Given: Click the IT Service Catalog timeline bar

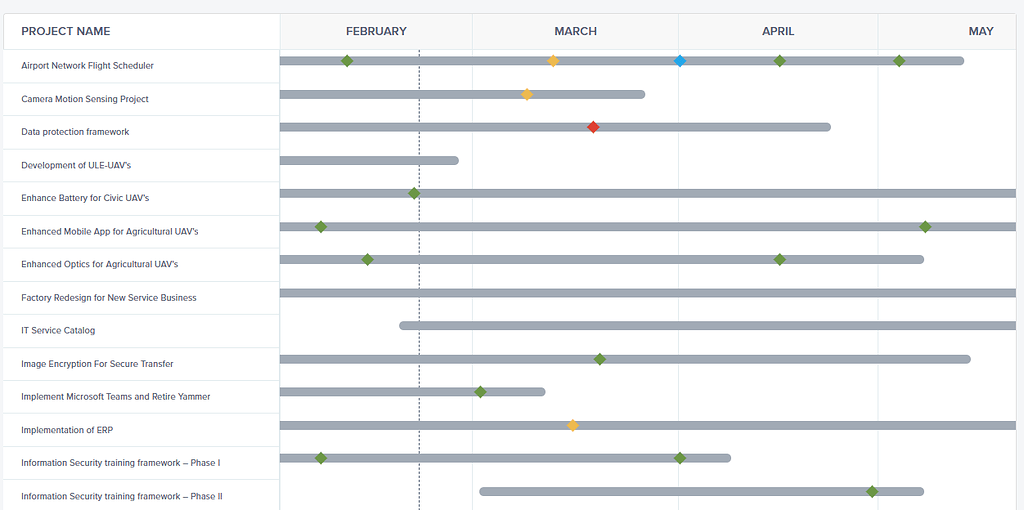Looking at the screenshot, I should pos(708,325).
